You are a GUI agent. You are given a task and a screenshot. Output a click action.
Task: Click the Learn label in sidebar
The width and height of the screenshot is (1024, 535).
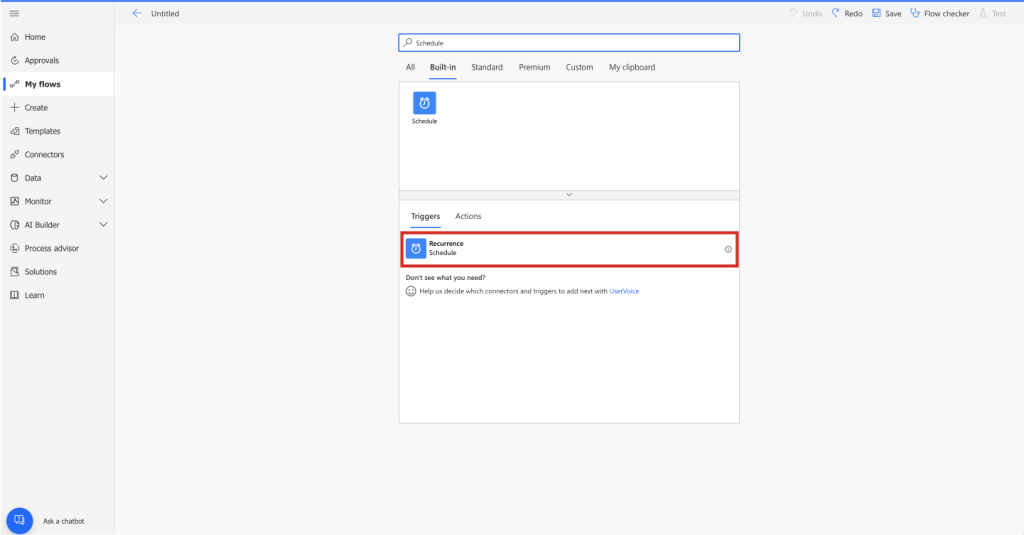pyautogui.click(x=35, y=295)
